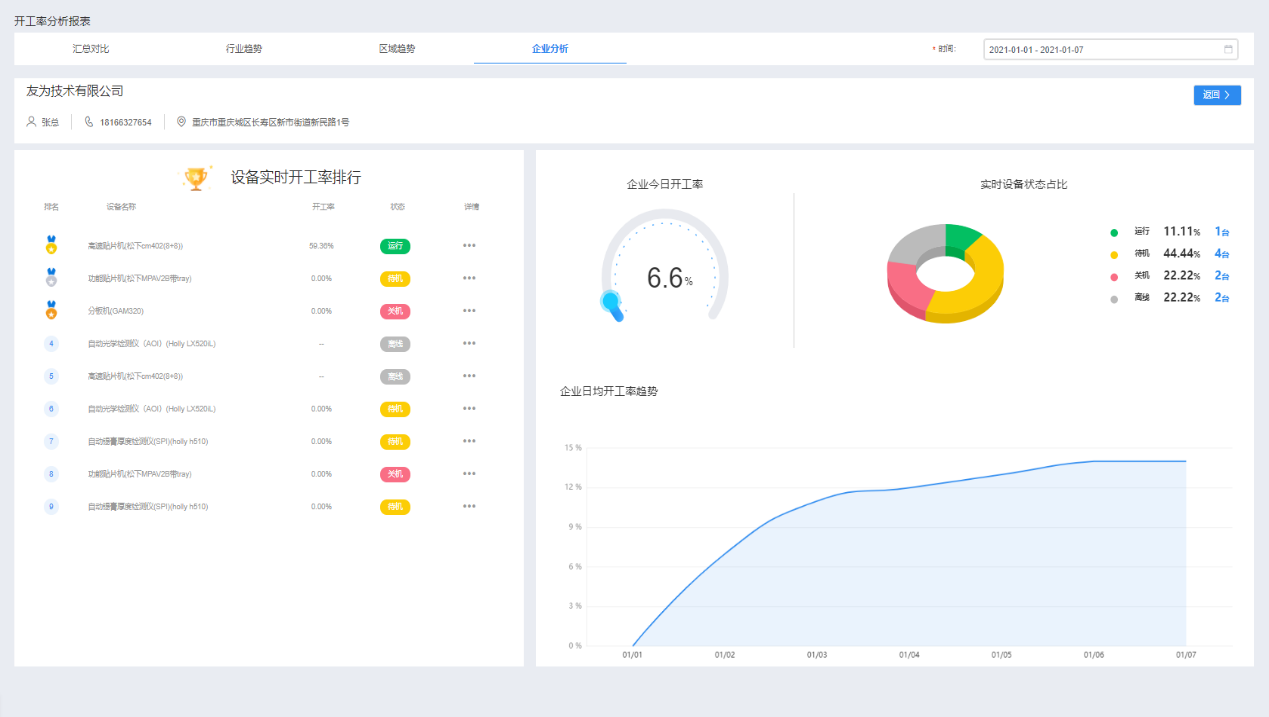Expand the three-dot menu for 分板机(GAM320)

469,311
